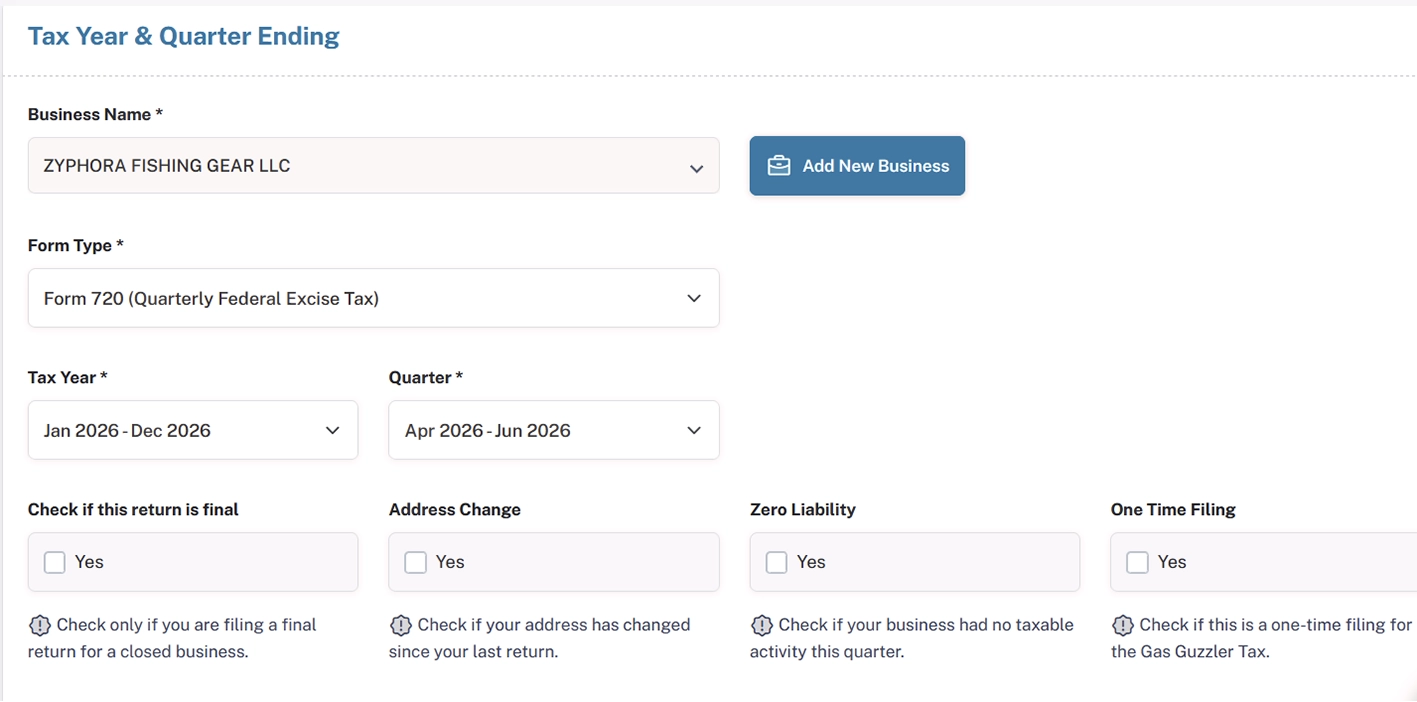The width and height of the screenshot is (1417, 702).
Task: Click the Check if this return is final label
Action: pyautogui.click(x=133, y=509)
